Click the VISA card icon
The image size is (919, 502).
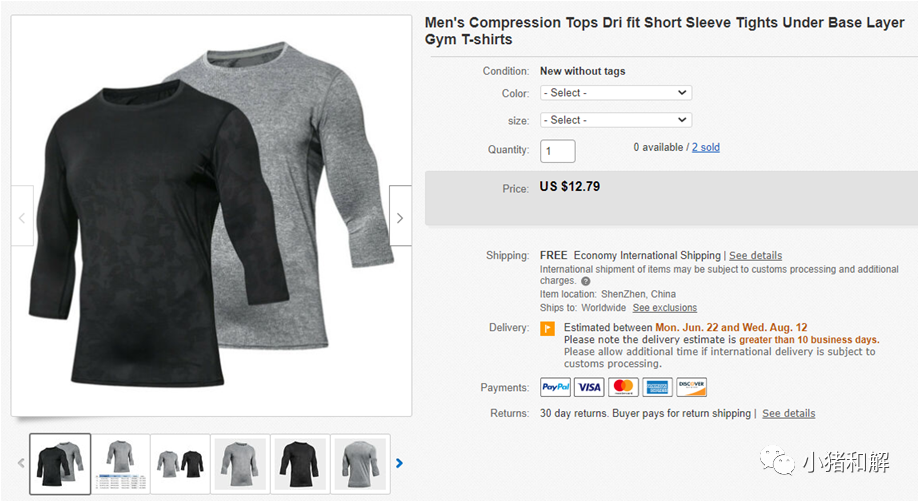tap(589, 387)
